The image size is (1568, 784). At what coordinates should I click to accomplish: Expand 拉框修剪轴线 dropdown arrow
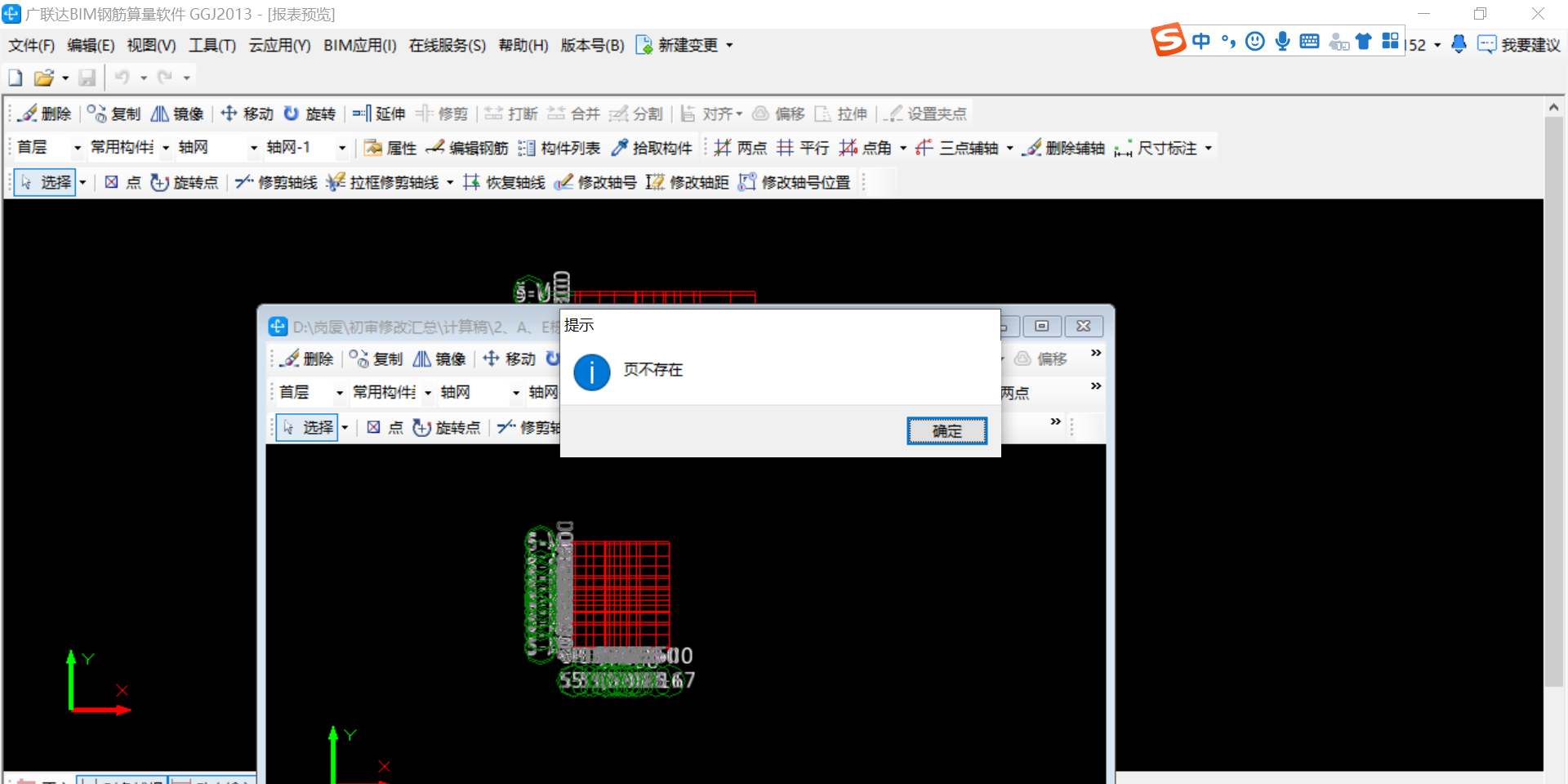[450, 182]
